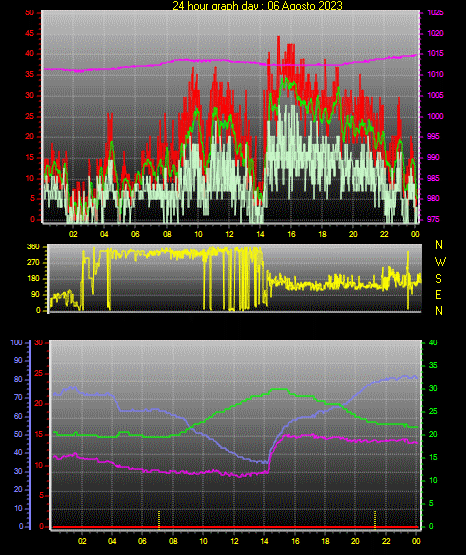
Task: Click the 14 hour label on bottom graph
Action: tap(264, 541)
